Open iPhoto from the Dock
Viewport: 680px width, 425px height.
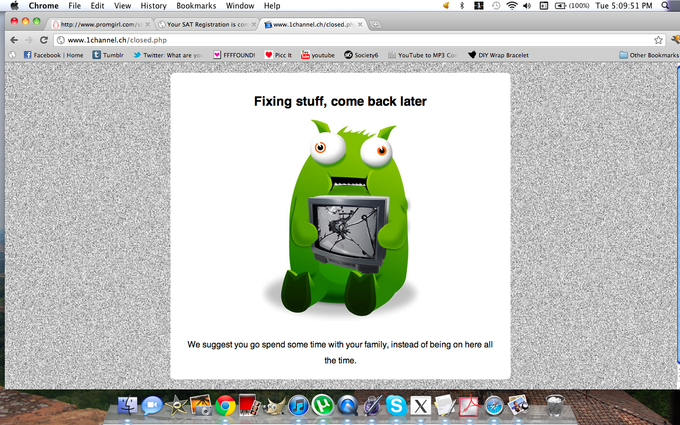pyautogui.click(x=201, y=405)
